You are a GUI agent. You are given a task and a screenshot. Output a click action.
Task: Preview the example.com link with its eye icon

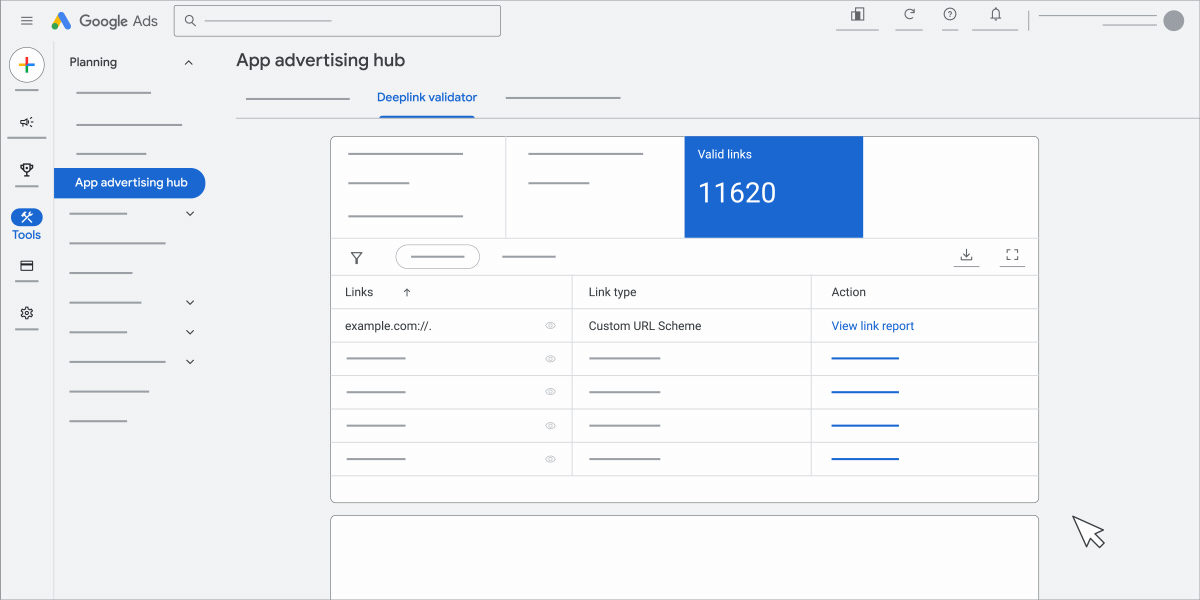(x=550, y=325)
